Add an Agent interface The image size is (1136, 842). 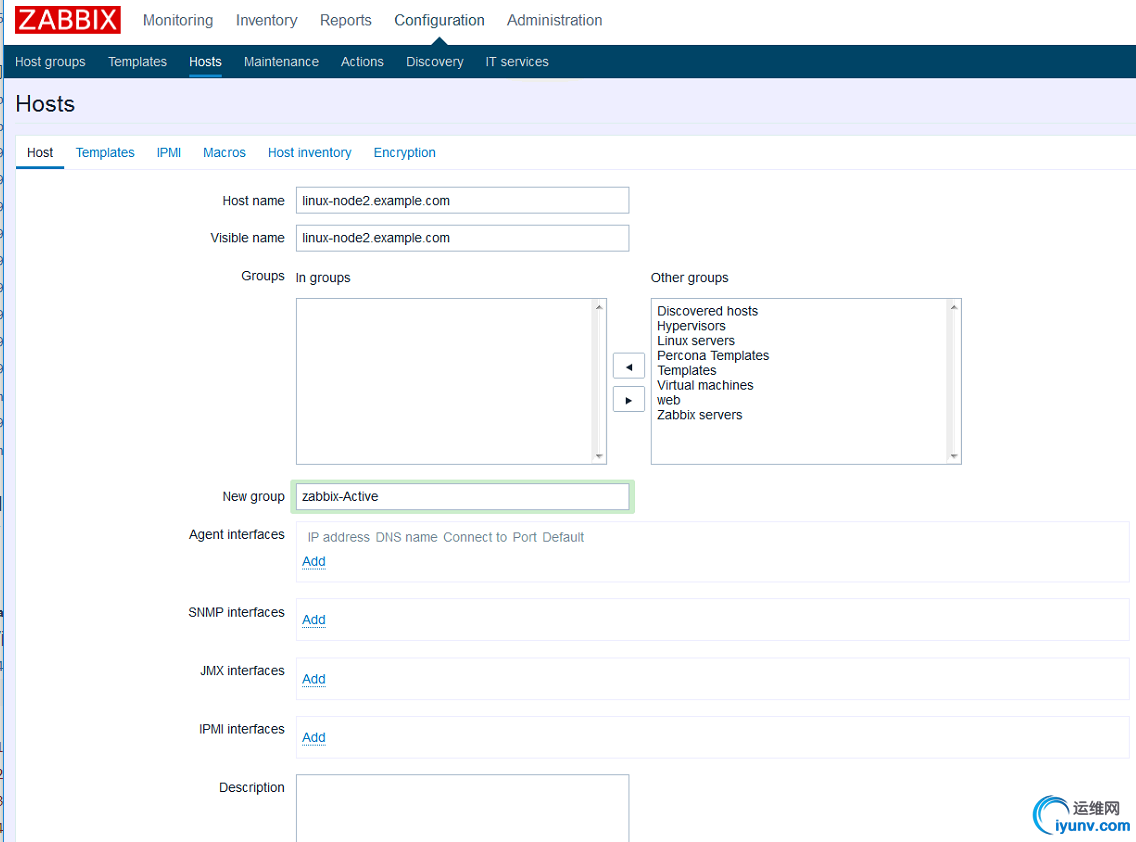[314, 562]
